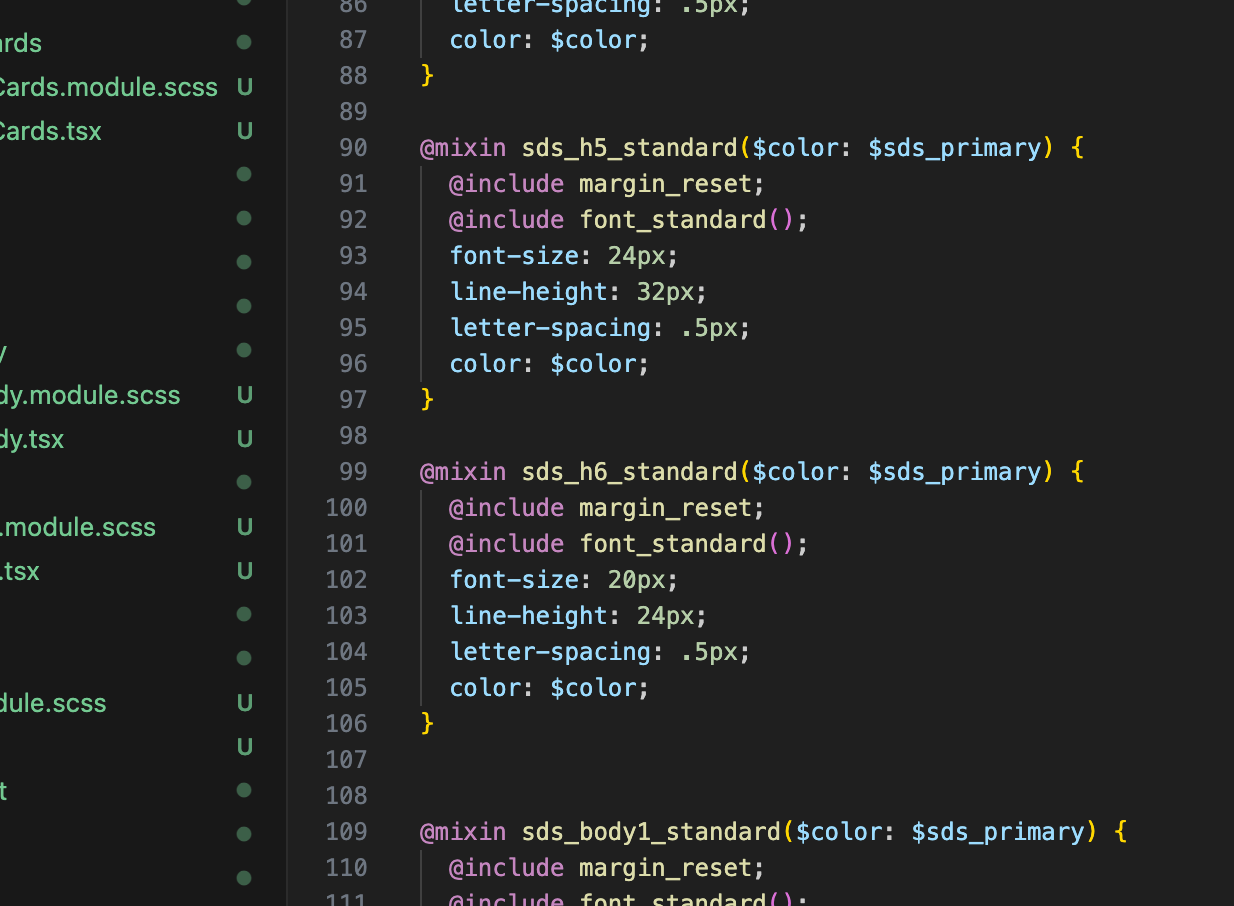Select the file ending in dule.scss
1234x906 pixels.
(53, 704)
